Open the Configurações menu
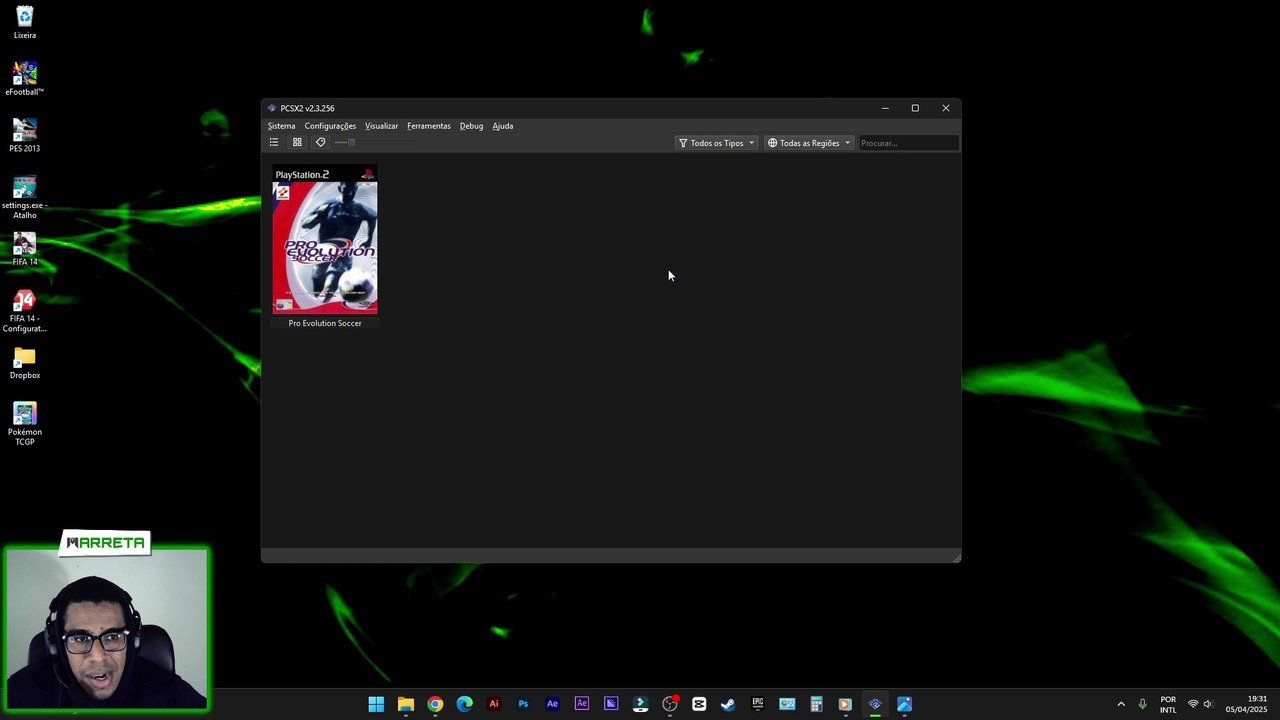The image size is (1280, 720). point(330,126)
